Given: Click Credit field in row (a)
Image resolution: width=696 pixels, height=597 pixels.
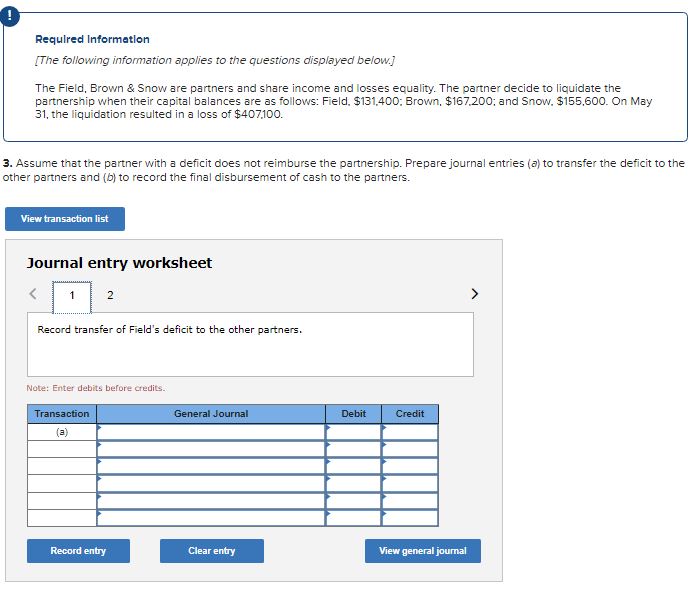Looking at the screenshot, I should [x=410, y=432].
